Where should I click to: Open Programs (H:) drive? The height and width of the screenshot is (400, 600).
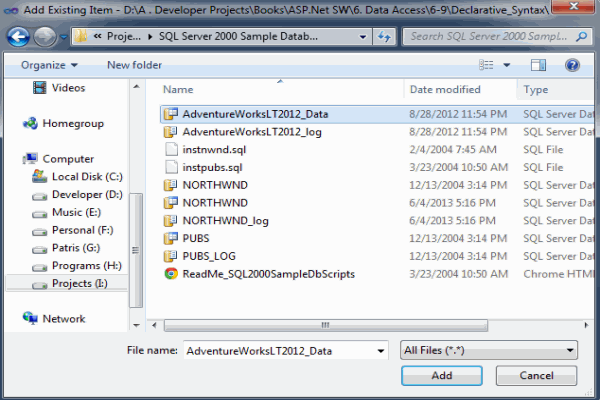[86, 266]
